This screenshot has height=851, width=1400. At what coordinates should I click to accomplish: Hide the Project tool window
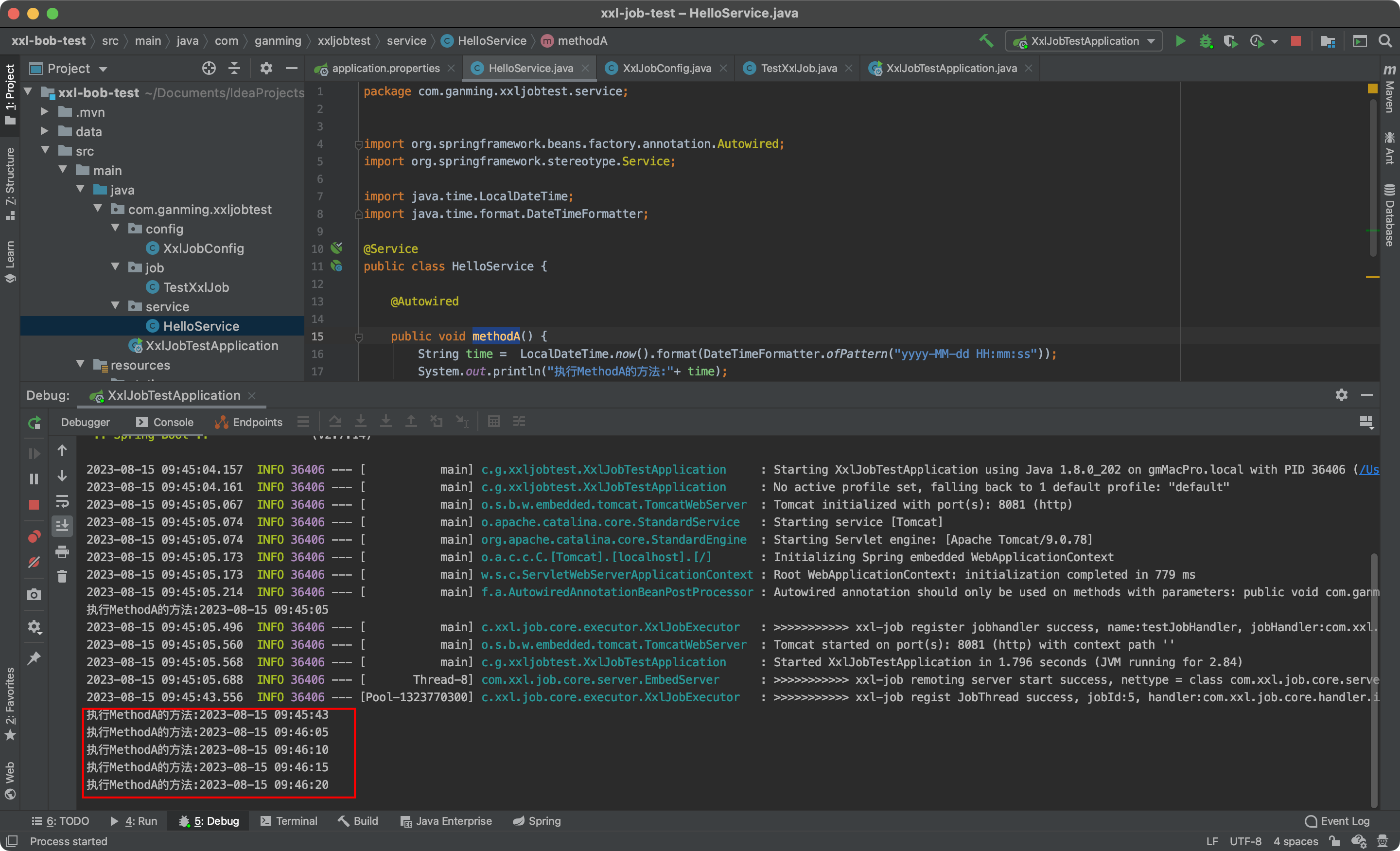tap(292, 68)
